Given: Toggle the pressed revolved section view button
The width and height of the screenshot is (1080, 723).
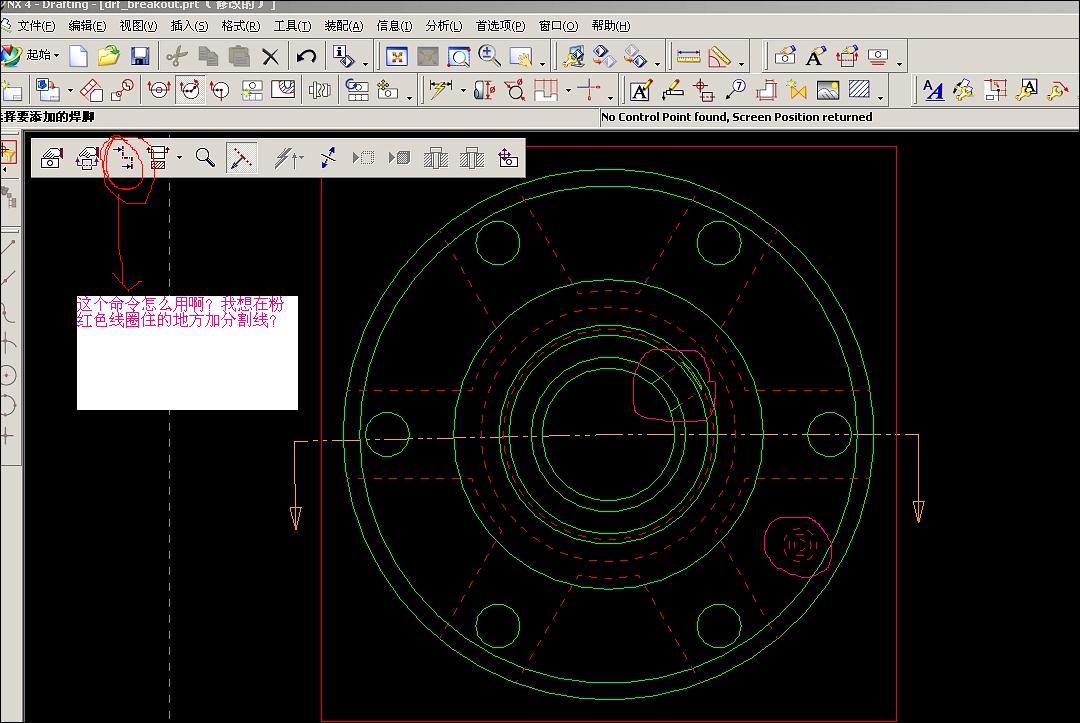Looking at the screenshot, I should [189, 90].
